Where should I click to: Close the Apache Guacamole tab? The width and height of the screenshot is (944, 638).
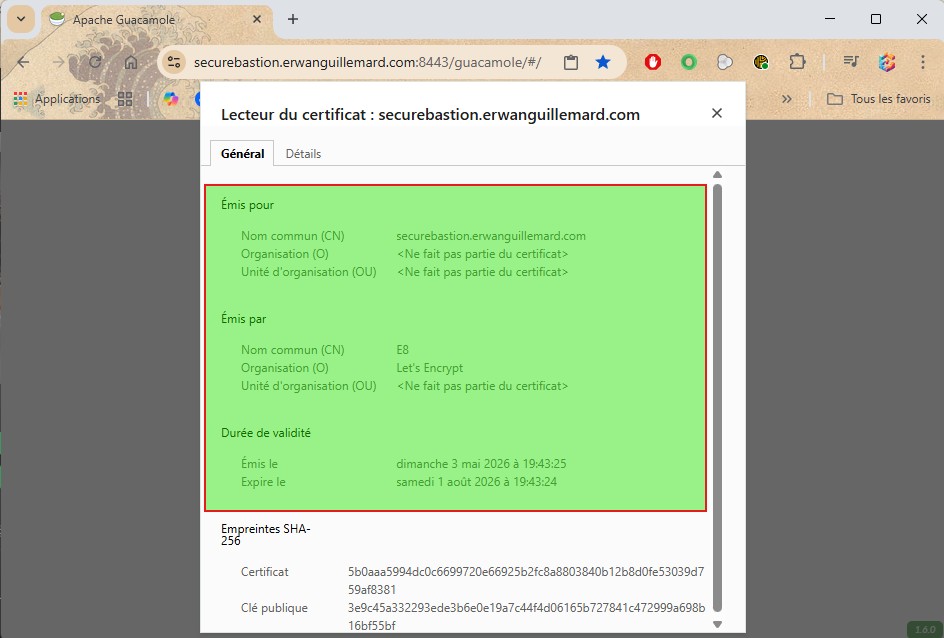(x=257, y=19)
